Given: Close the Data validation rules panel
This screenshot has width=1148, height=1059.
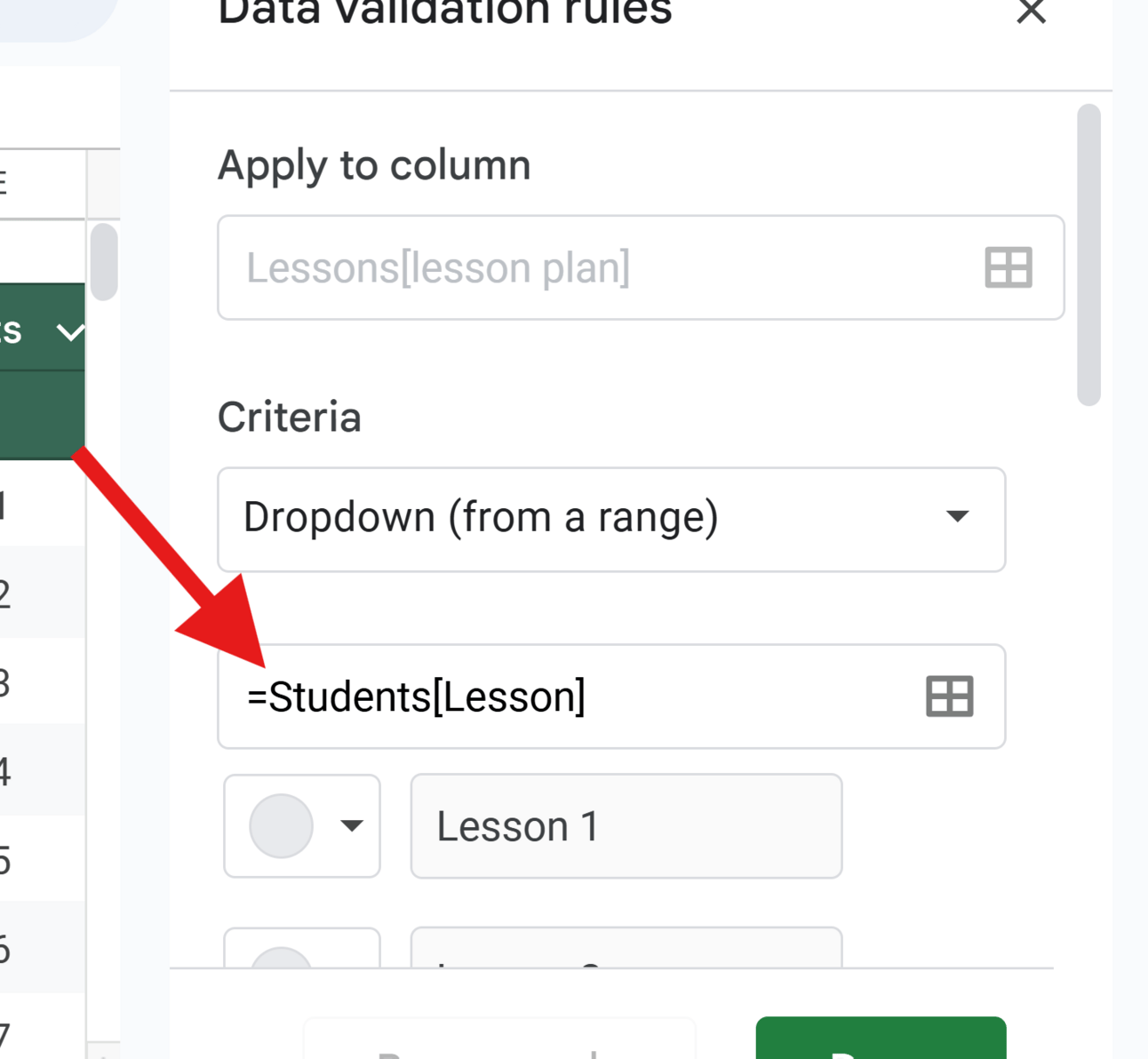Looking at the screenshot, I should click(x=1031, y=12).
